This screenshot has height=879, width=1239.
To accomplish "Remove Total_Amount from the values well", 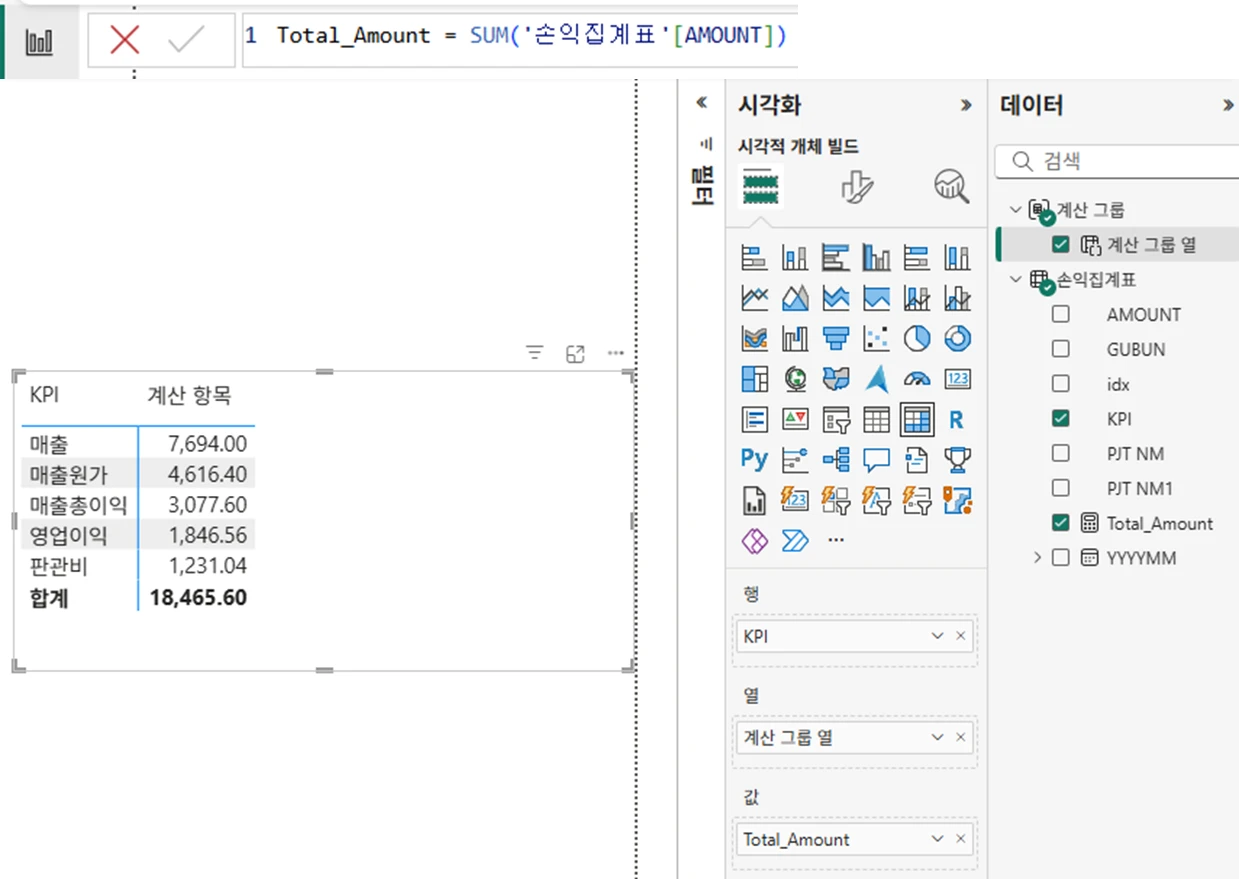I will tap(961, 839).
